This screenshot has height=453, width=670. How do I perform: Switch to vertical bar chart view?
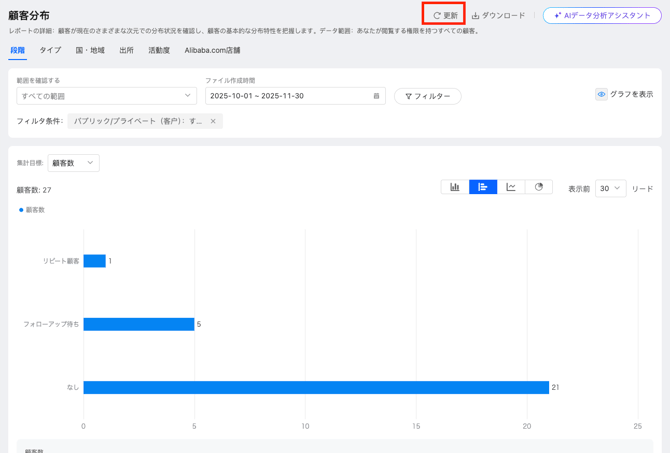(x=455, y=187)
